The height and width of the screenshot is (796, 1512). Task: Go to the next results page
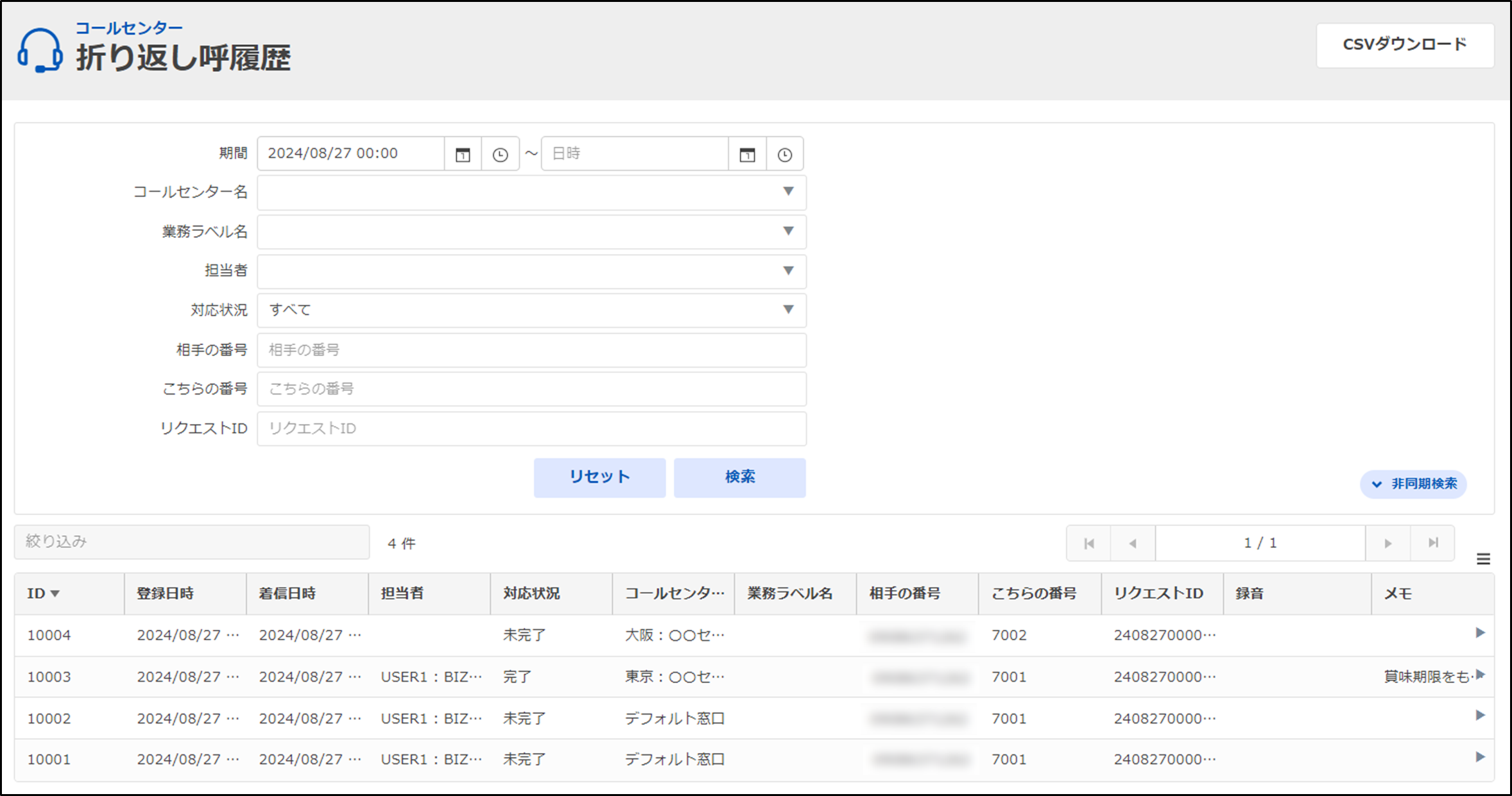pos(1387,543)
